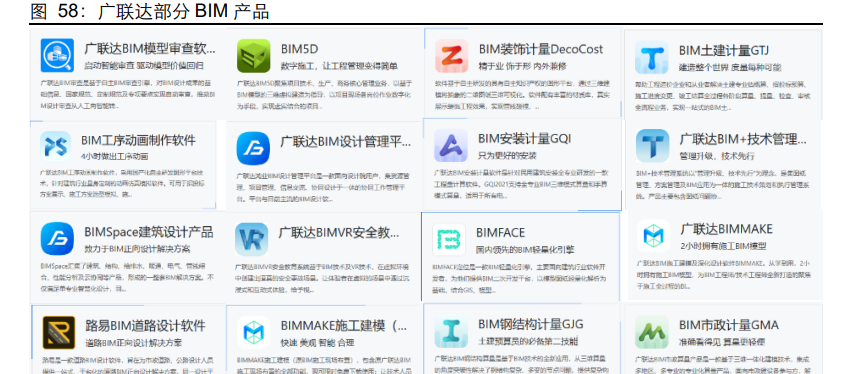Open the 广联达BIM+技术管理... title
The image size is (861, 374).
[743, 138]
